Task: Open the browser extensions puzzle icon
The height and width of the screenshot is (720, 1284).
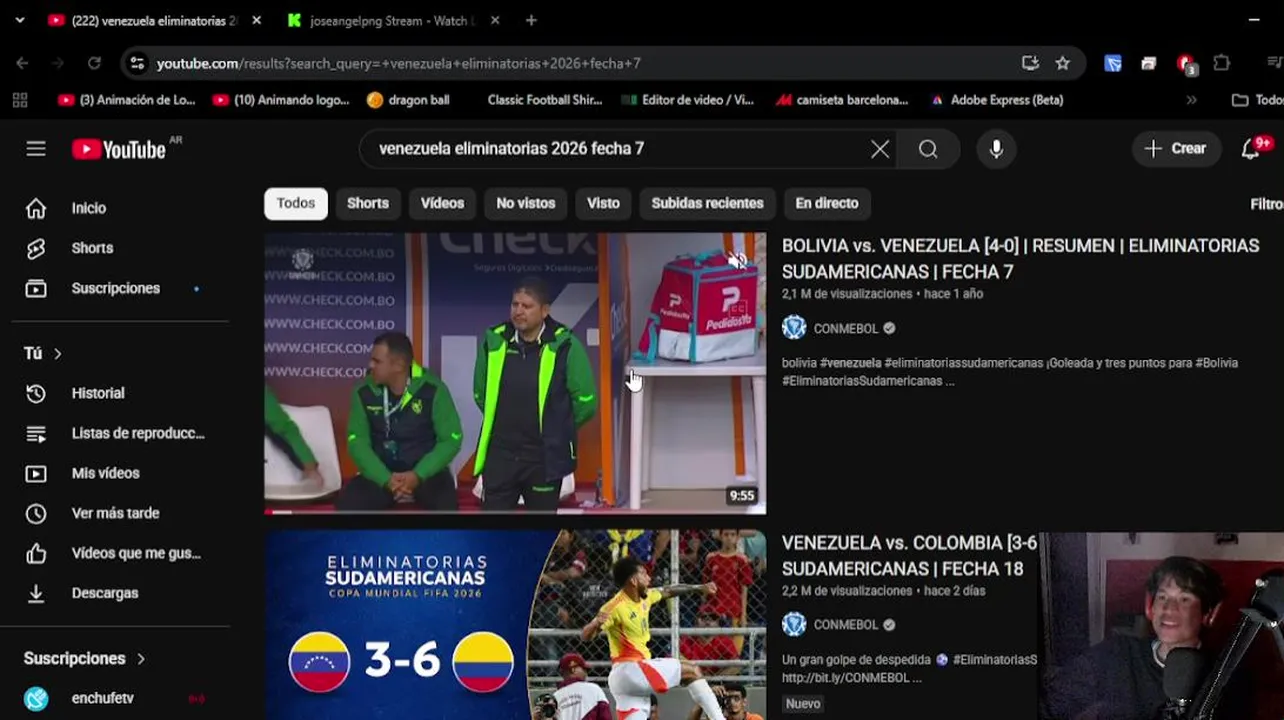Action: click(1221, 63)
